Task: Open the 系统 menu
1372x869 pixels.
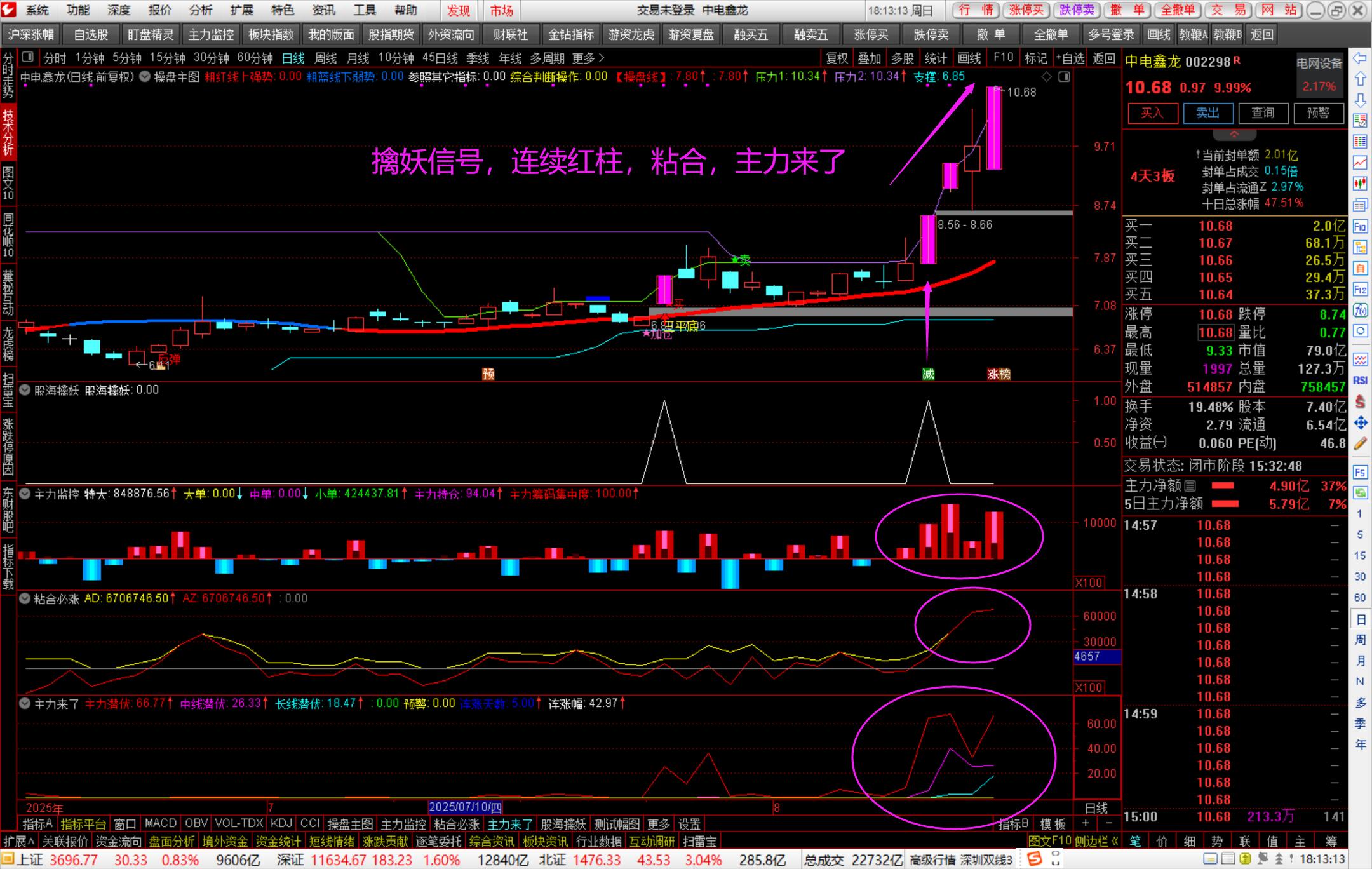Action: [x=37, y=10]
